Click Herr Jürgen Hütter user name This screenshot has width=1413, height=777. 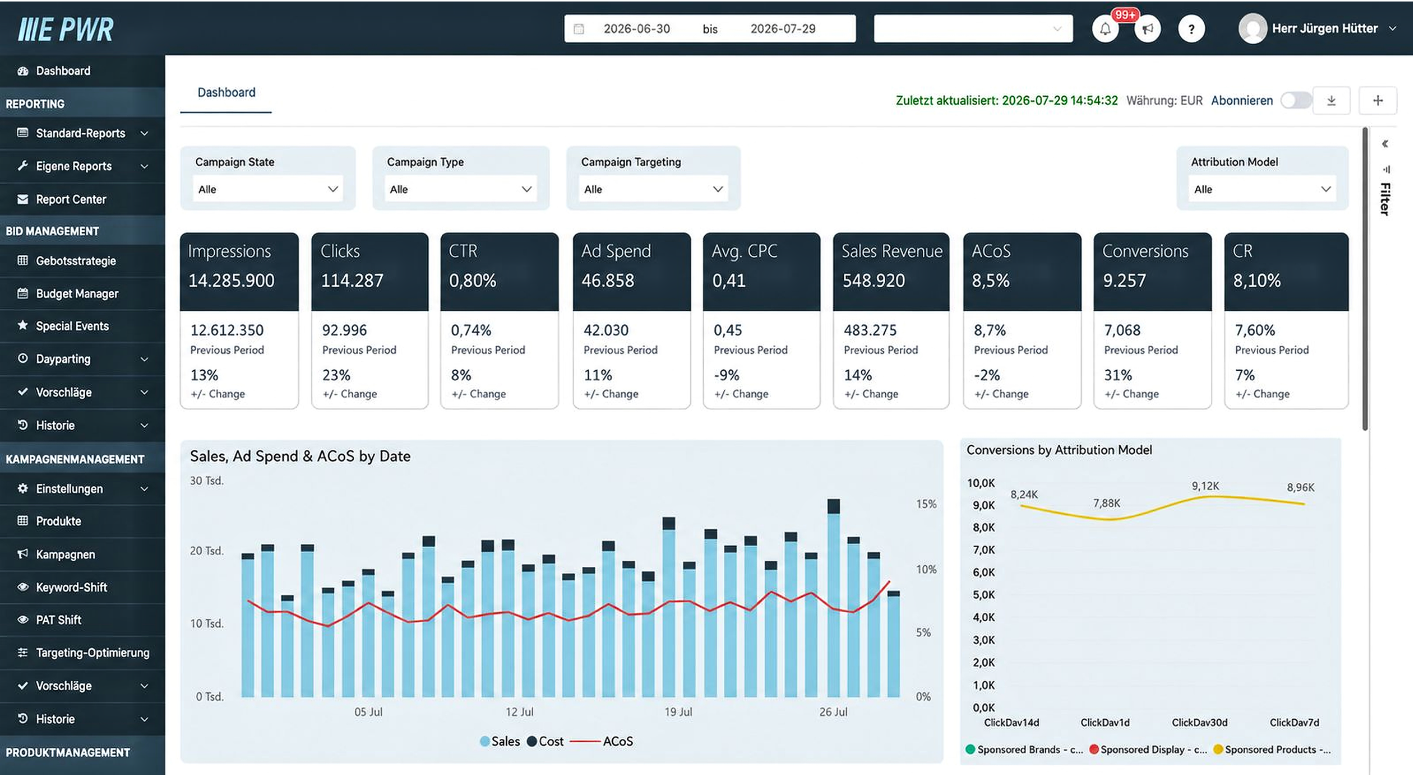click(x=1325, y=29)
